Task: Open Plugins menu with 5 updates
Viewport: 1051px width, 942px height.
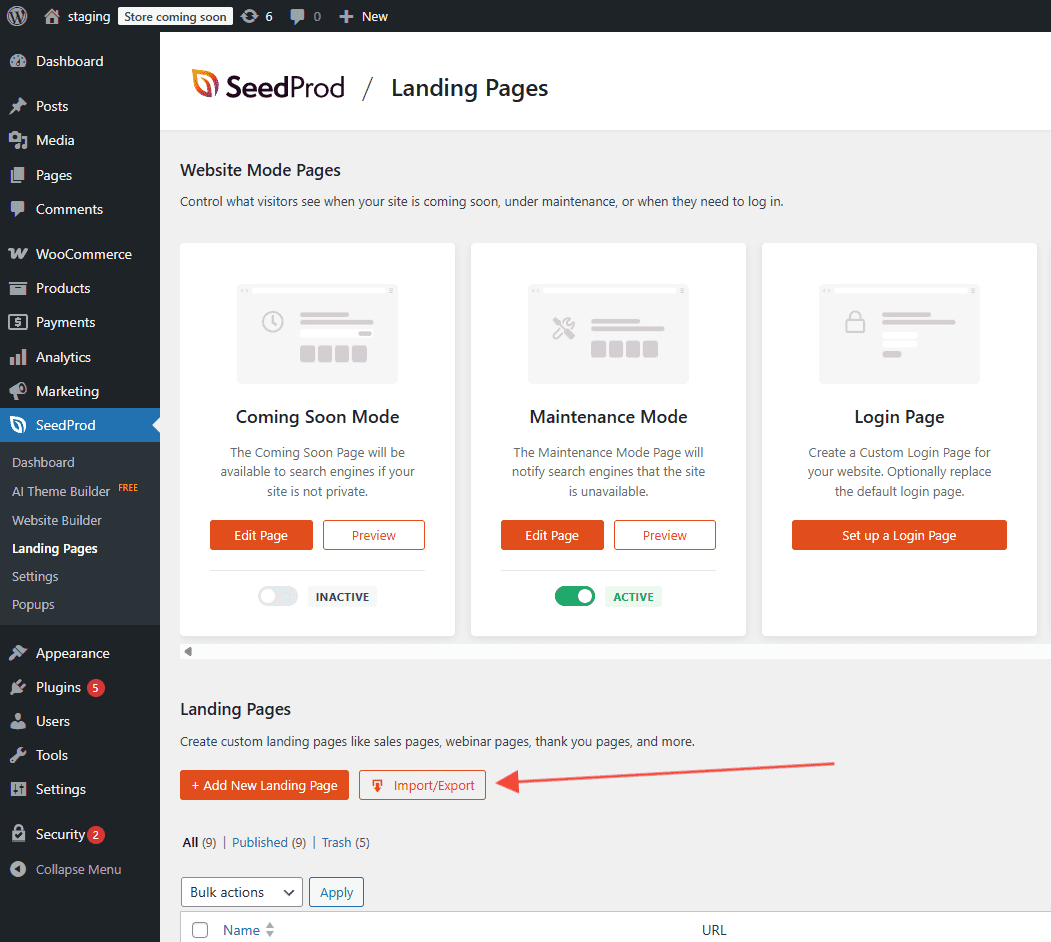Action: click(59, 687)
